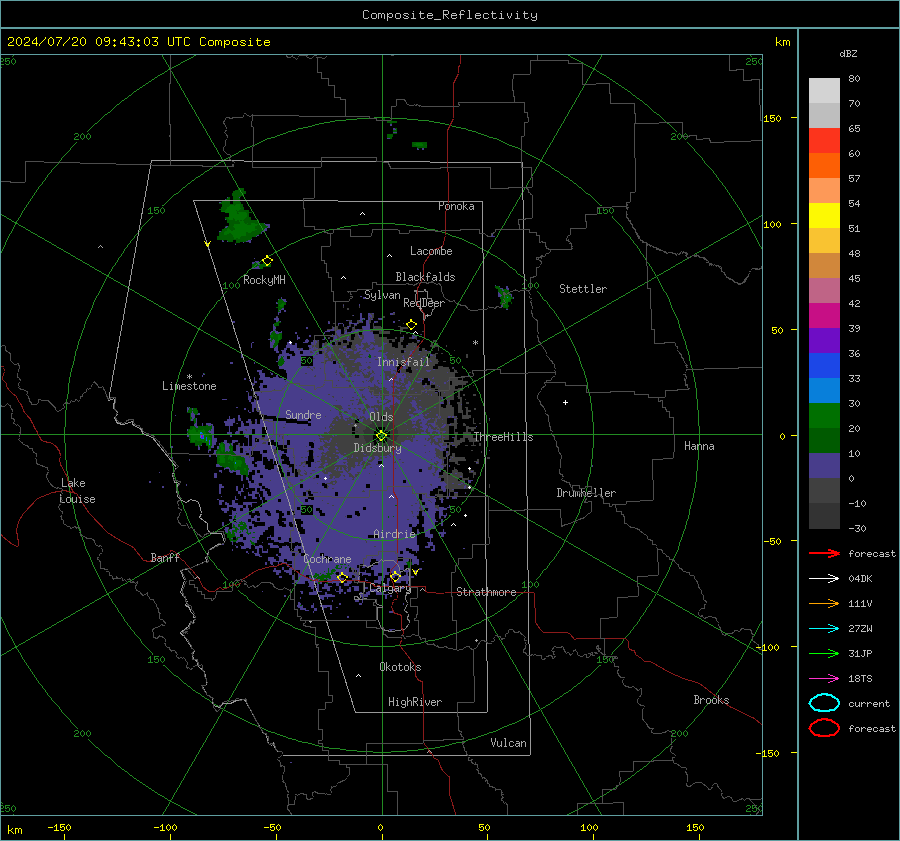
Task: Click the large green echo north of RockyMH
Action: (240, 217)
